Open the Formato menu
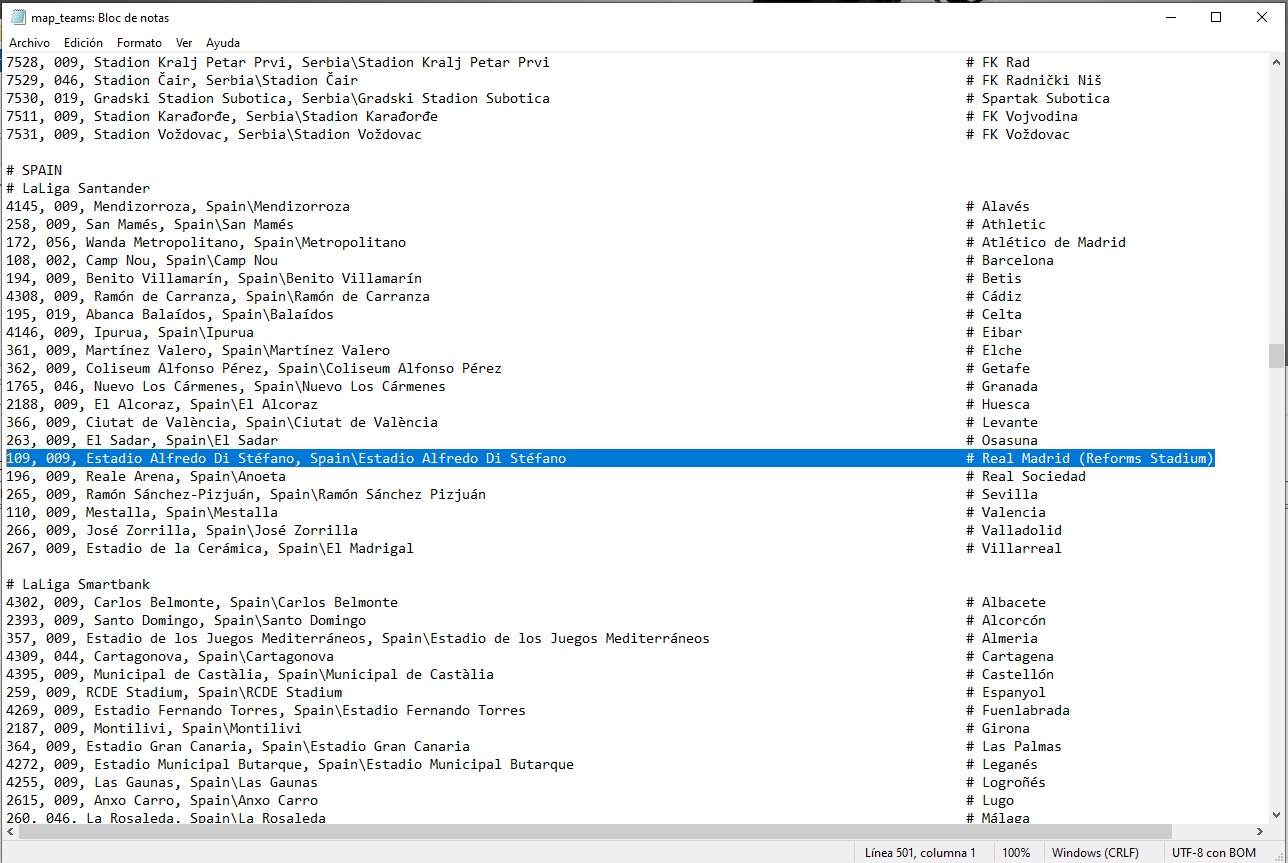The image size is (1288, 863). click(x=139, y=43)
